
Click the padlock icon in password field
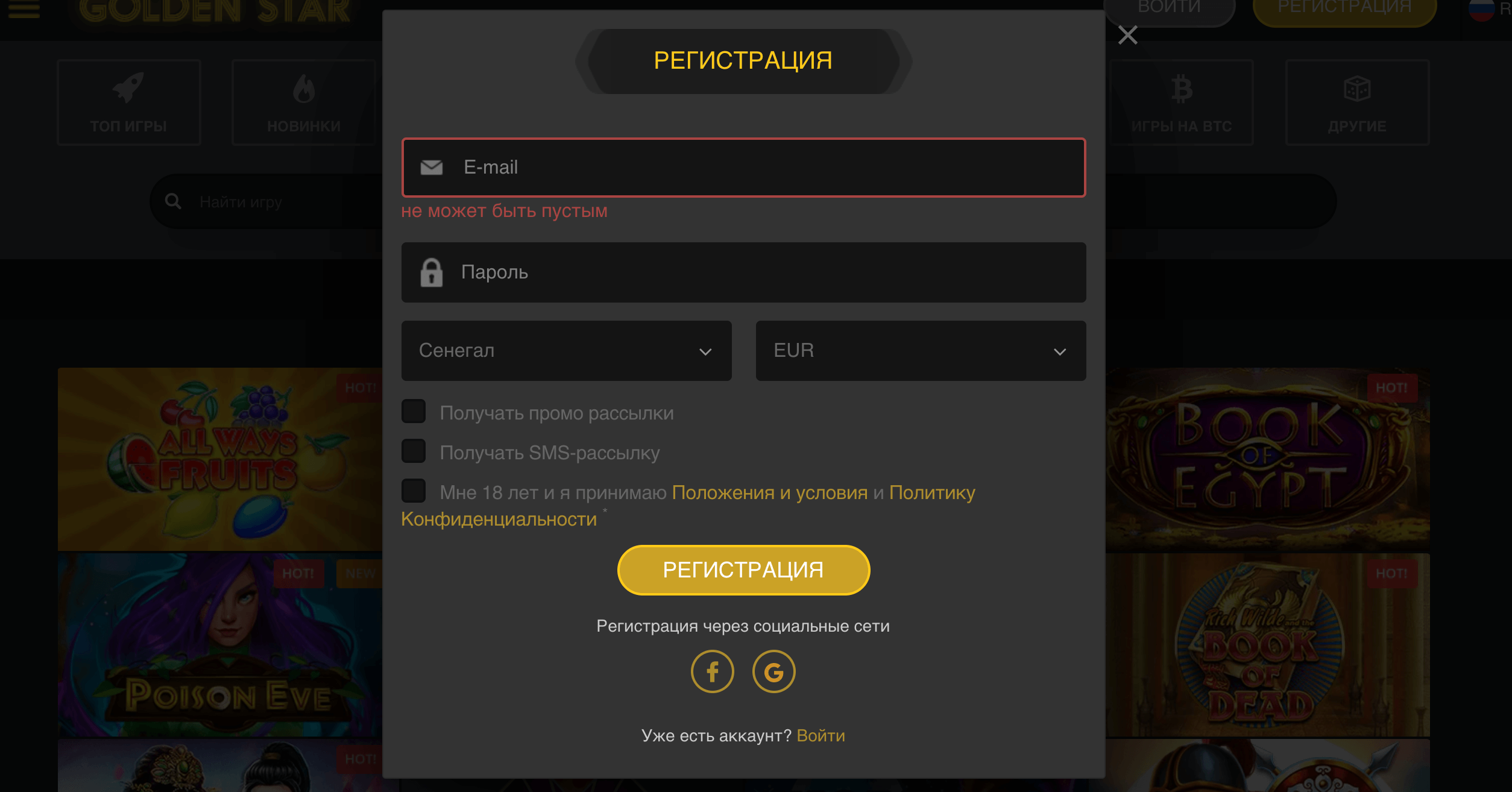tap(432, 272)
